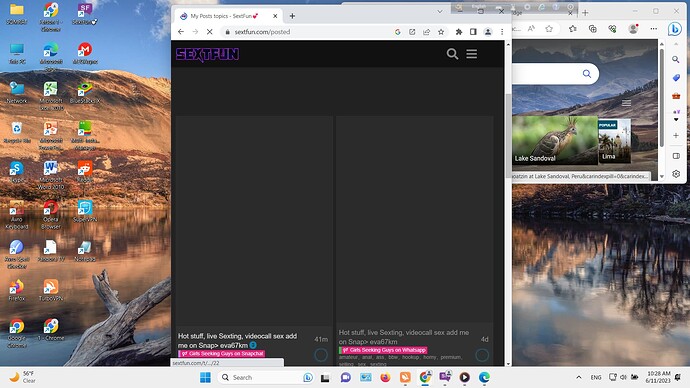Toggle the Edge sidebar panel visibility icon

click(676, 156)
